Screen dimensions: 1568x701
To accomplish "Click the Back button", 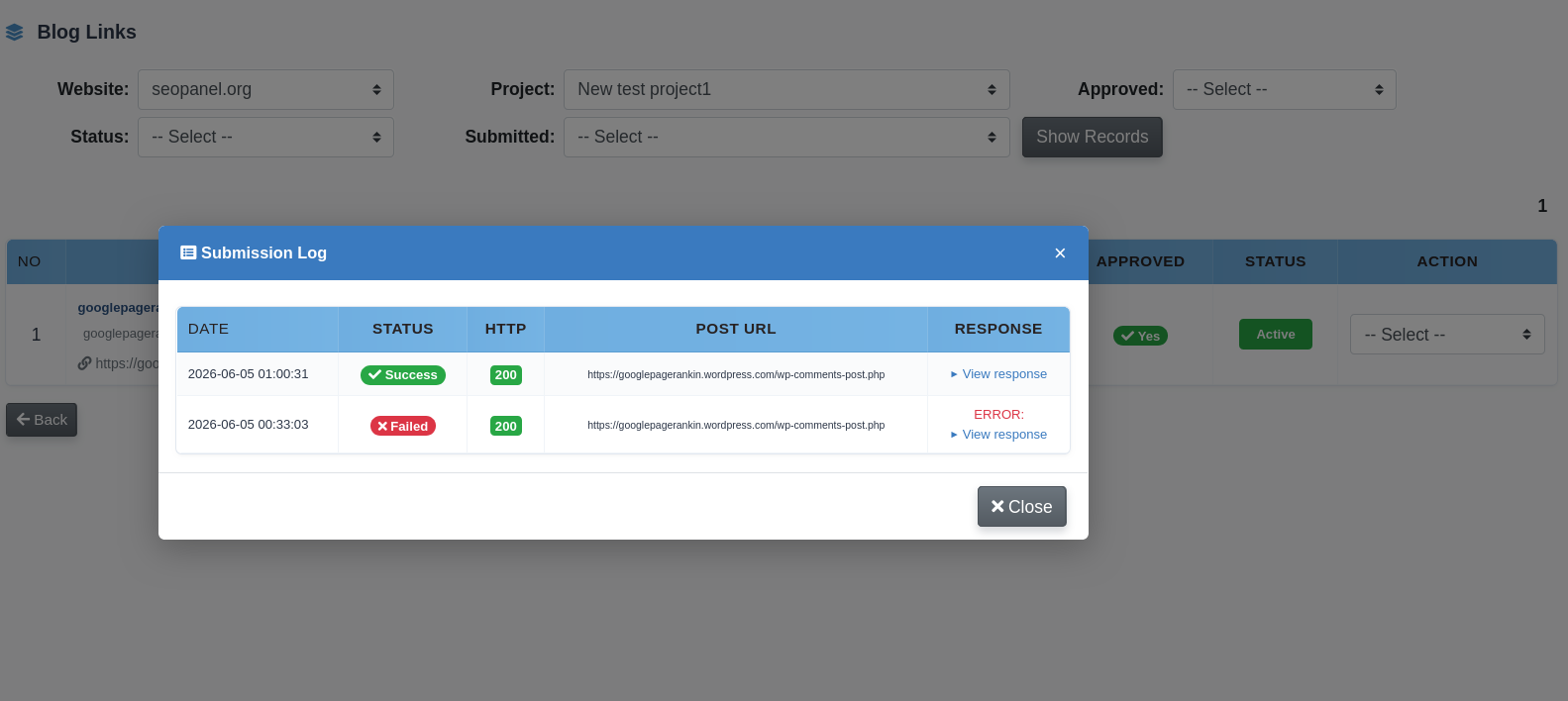I will pyautogui.click(x=42, y=420).
